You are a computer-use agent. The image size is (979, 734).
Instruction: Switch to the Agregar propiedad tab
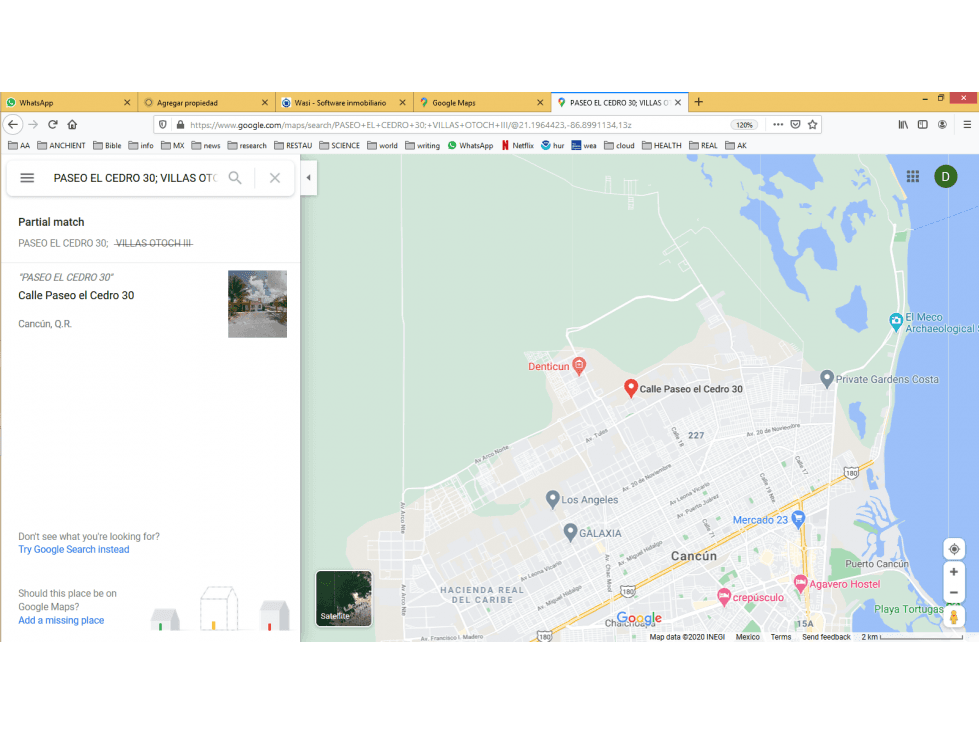click(x=200, y=102)
